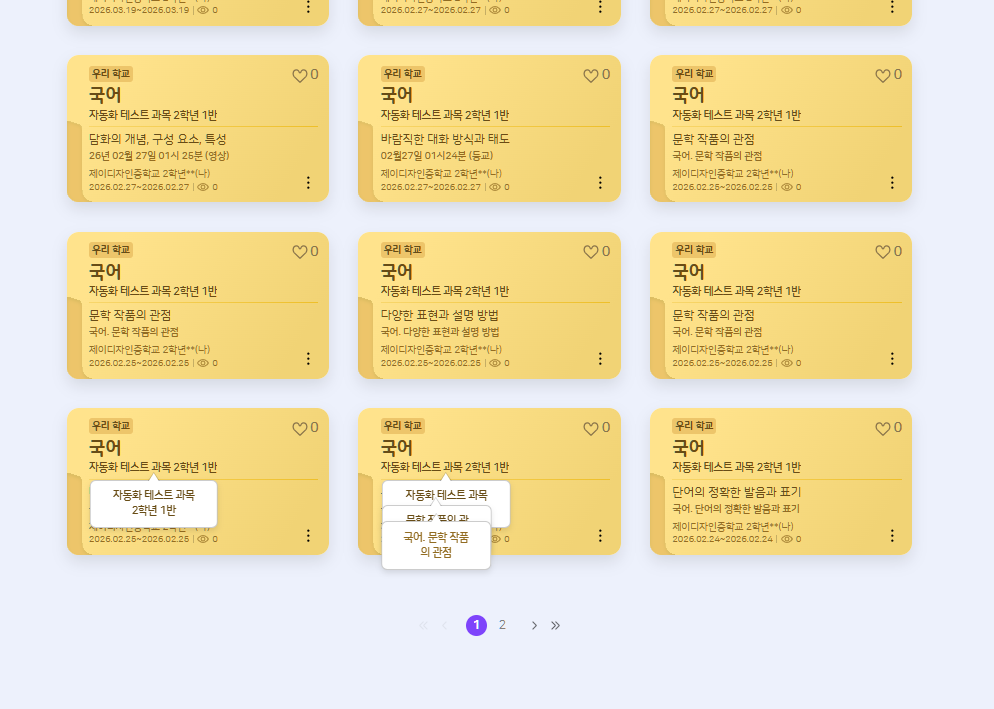Click eye icon on '단어의 정확한 발음과 표기' card

click(787, 539)
